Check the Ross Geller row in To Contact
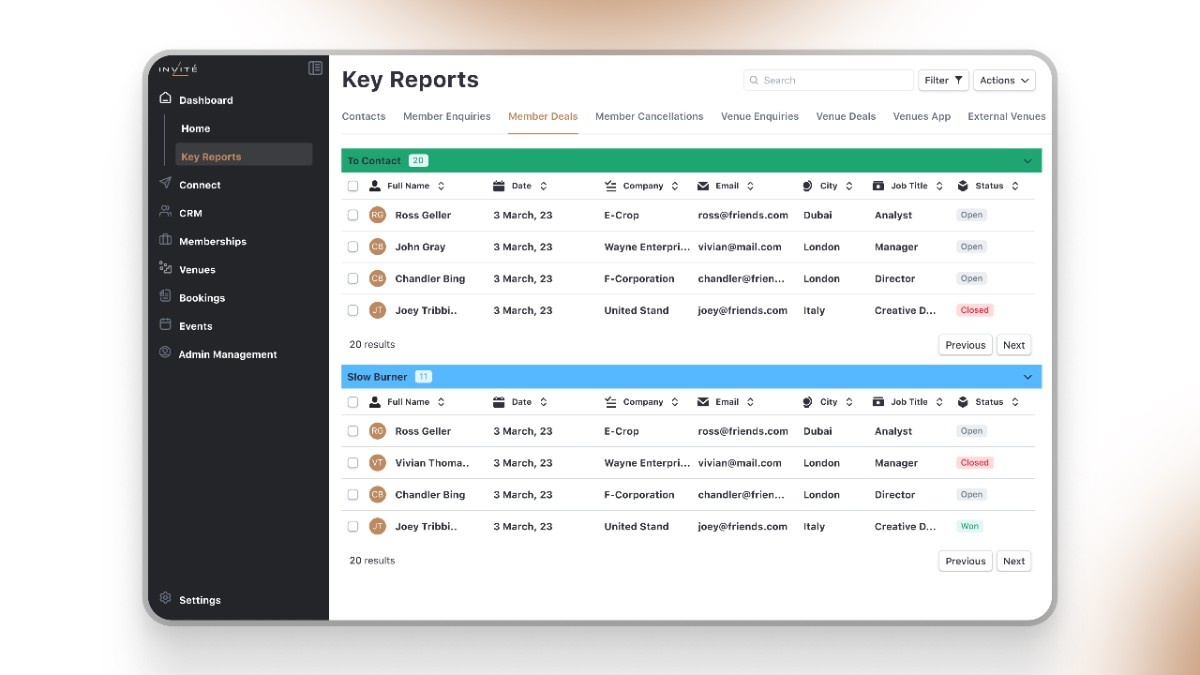The image size is (1200, 675). [353, 215]
